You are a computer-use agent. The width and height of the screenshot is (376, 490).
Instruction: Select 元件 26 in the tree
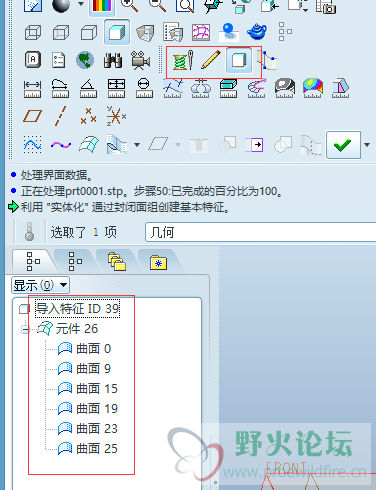76,329
